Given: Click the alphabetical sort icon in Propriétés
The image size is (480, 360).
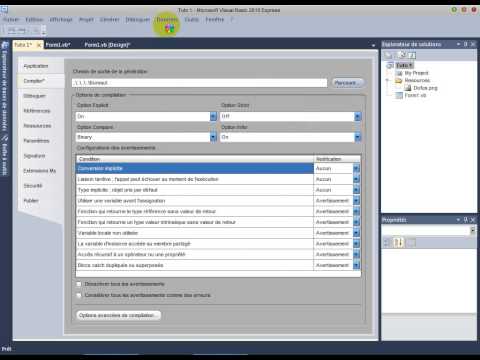Looking at the screenshot, I should point(399,242).
